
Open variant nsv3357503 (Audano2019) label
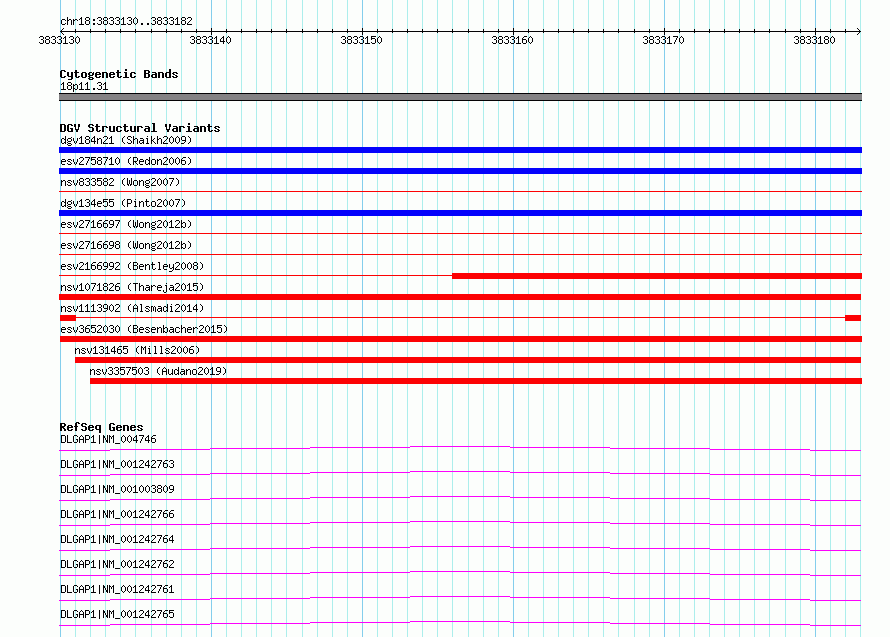tap(158, 371)
